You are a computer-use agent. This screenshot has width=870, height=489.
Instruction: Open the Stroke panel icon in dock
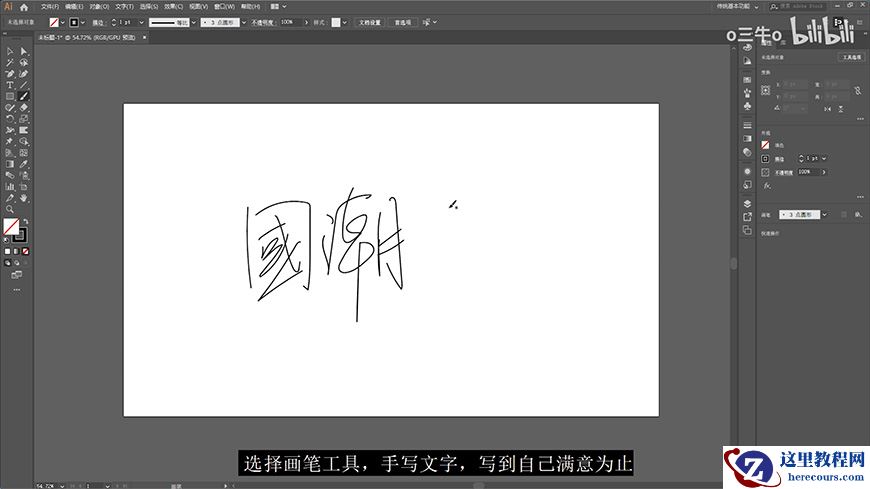747,125
